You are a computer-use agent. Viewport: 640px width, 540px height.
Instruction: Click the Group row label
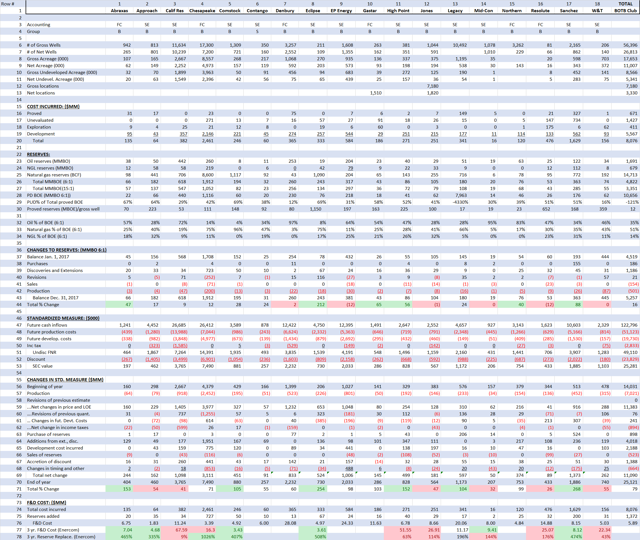[33, 31]
